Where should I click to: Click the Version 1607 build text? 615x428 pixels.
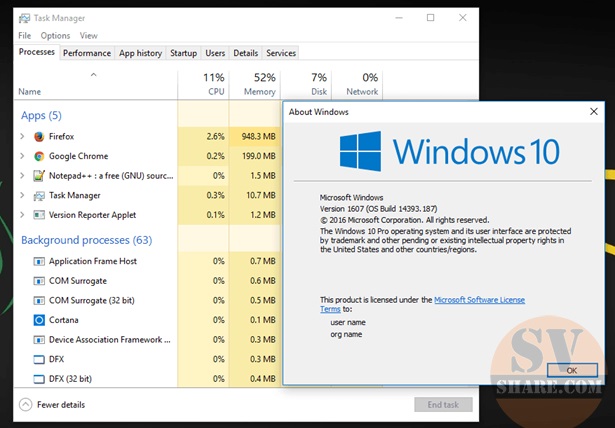point(378,209)
